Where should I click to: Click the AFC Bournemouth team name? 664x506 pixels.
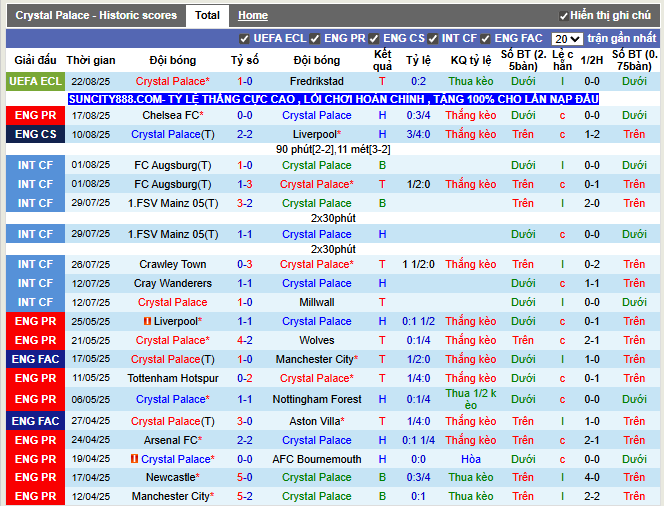pyautogui.click(x=317, y=459)
